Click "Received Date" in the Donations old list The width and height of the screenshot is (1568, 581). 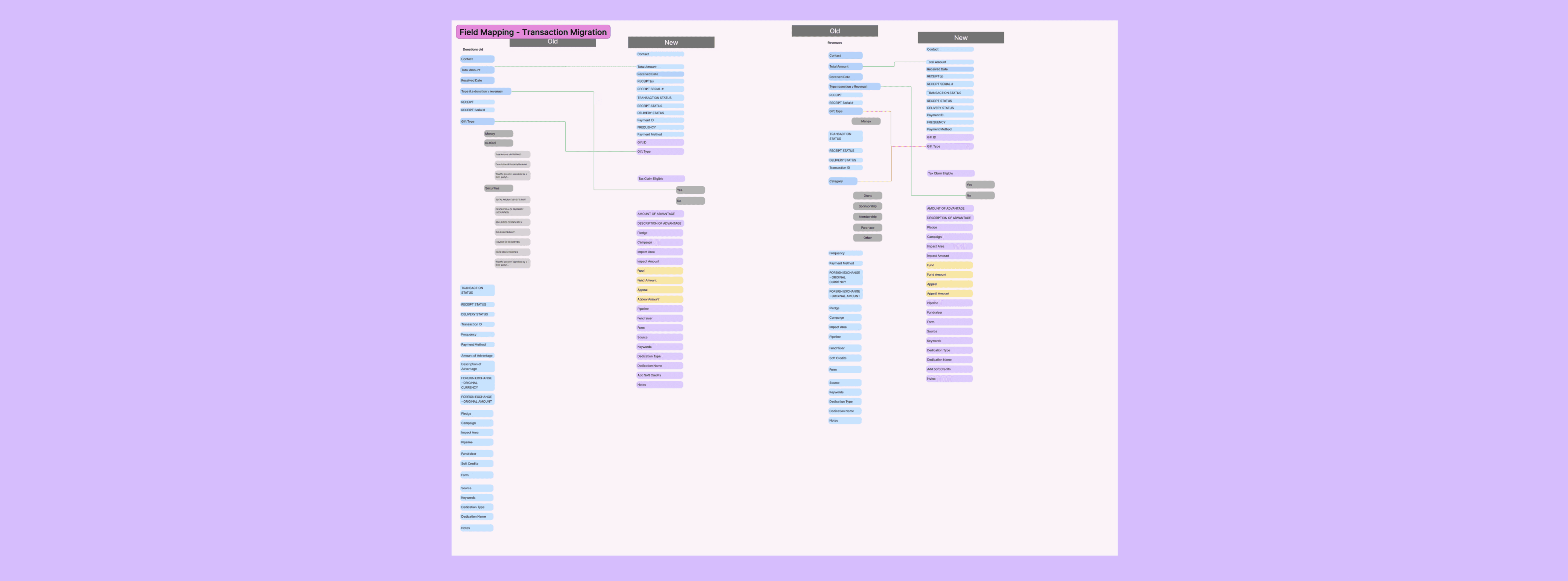(x=477, y=80)
